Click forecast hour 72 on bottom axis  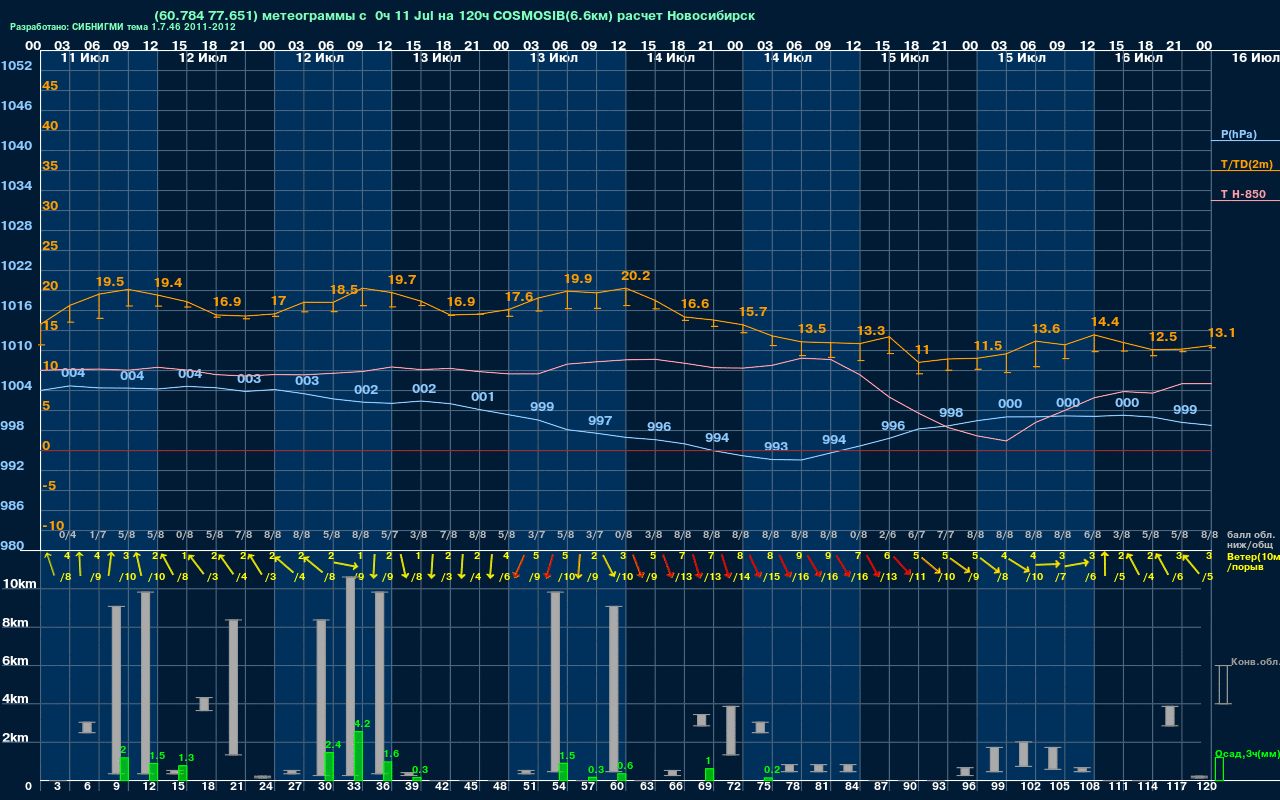735,787
